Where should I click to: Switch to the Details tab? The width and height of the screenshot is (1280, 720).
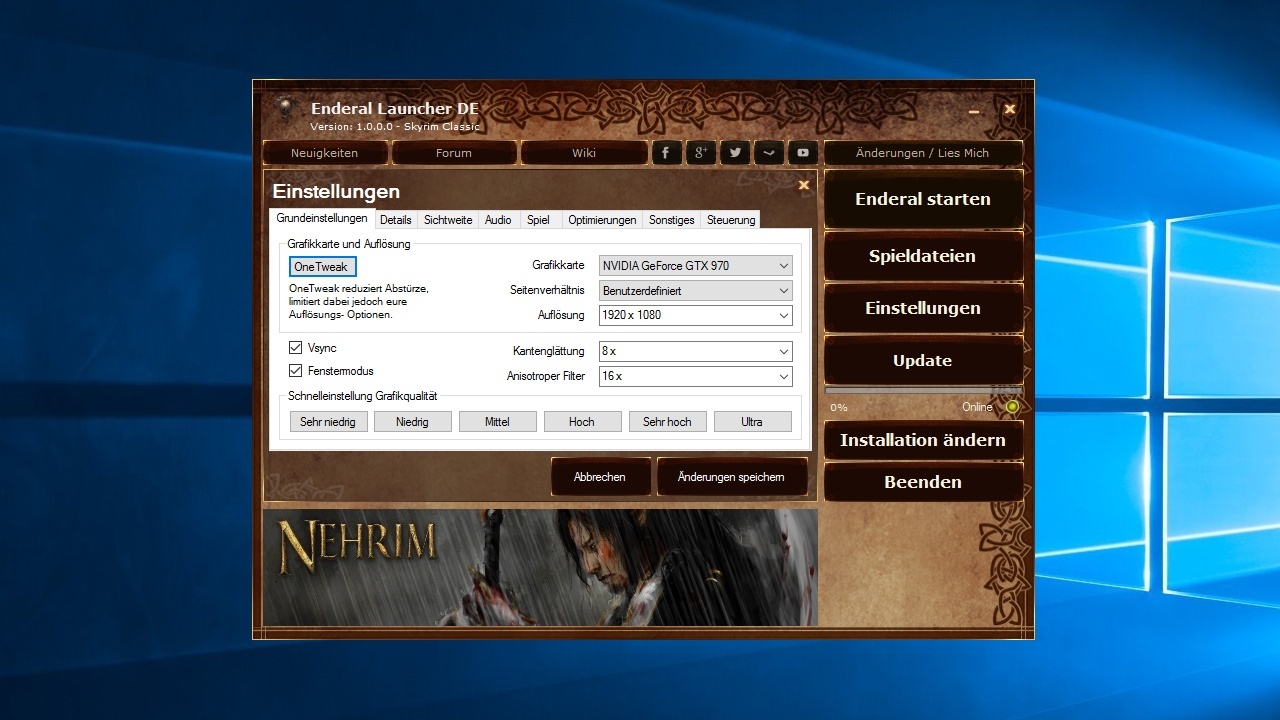(x=396, y=220)
